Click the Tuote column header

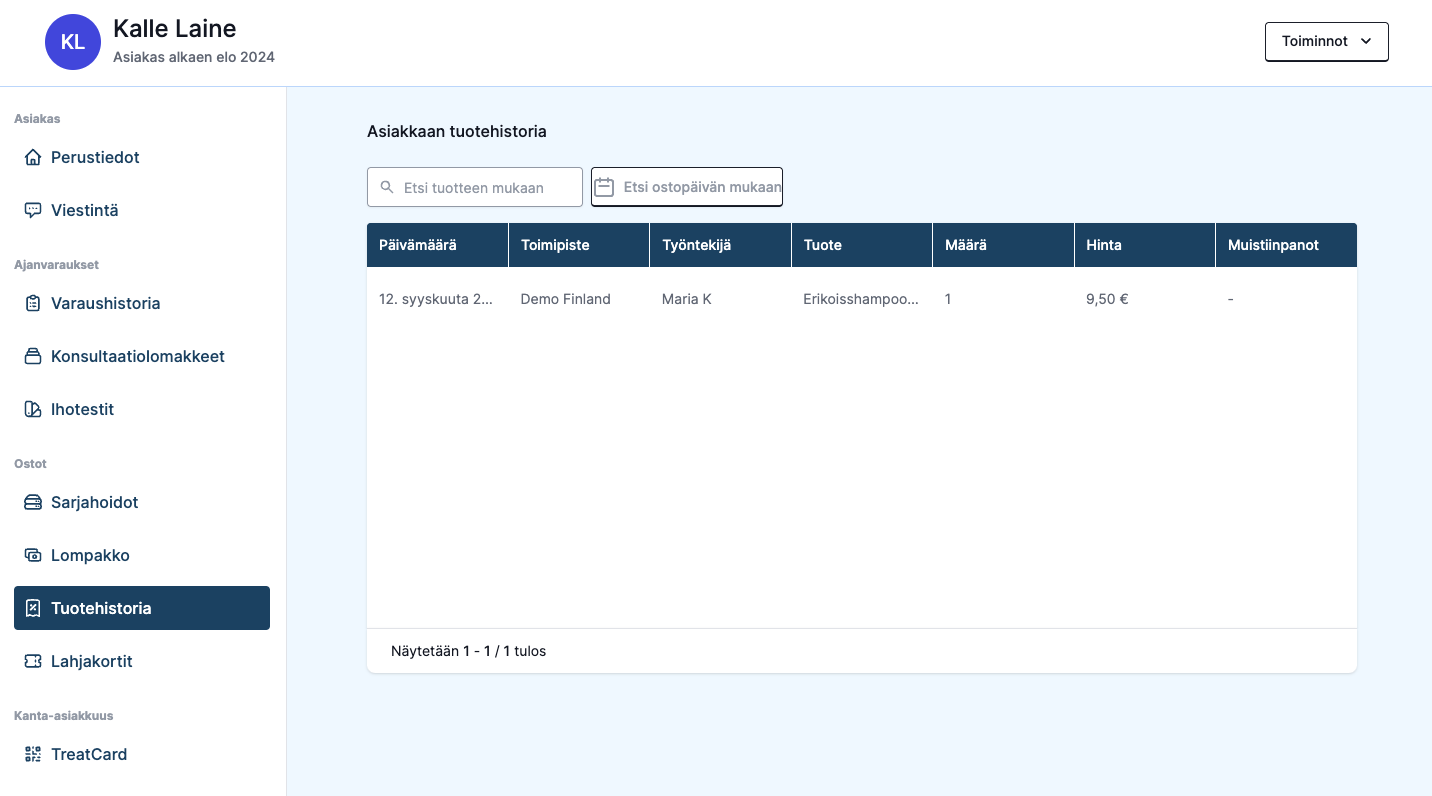[862, 245]
